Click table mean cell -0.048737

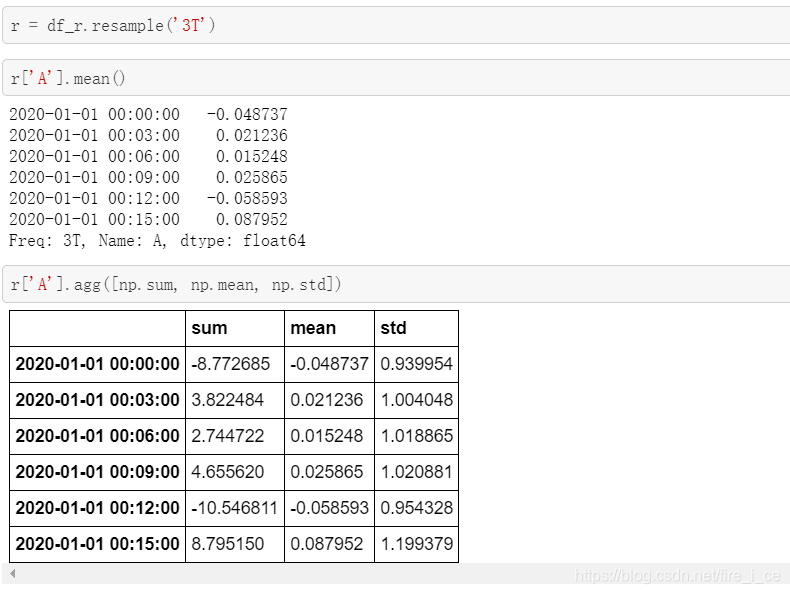coord(330,364)
